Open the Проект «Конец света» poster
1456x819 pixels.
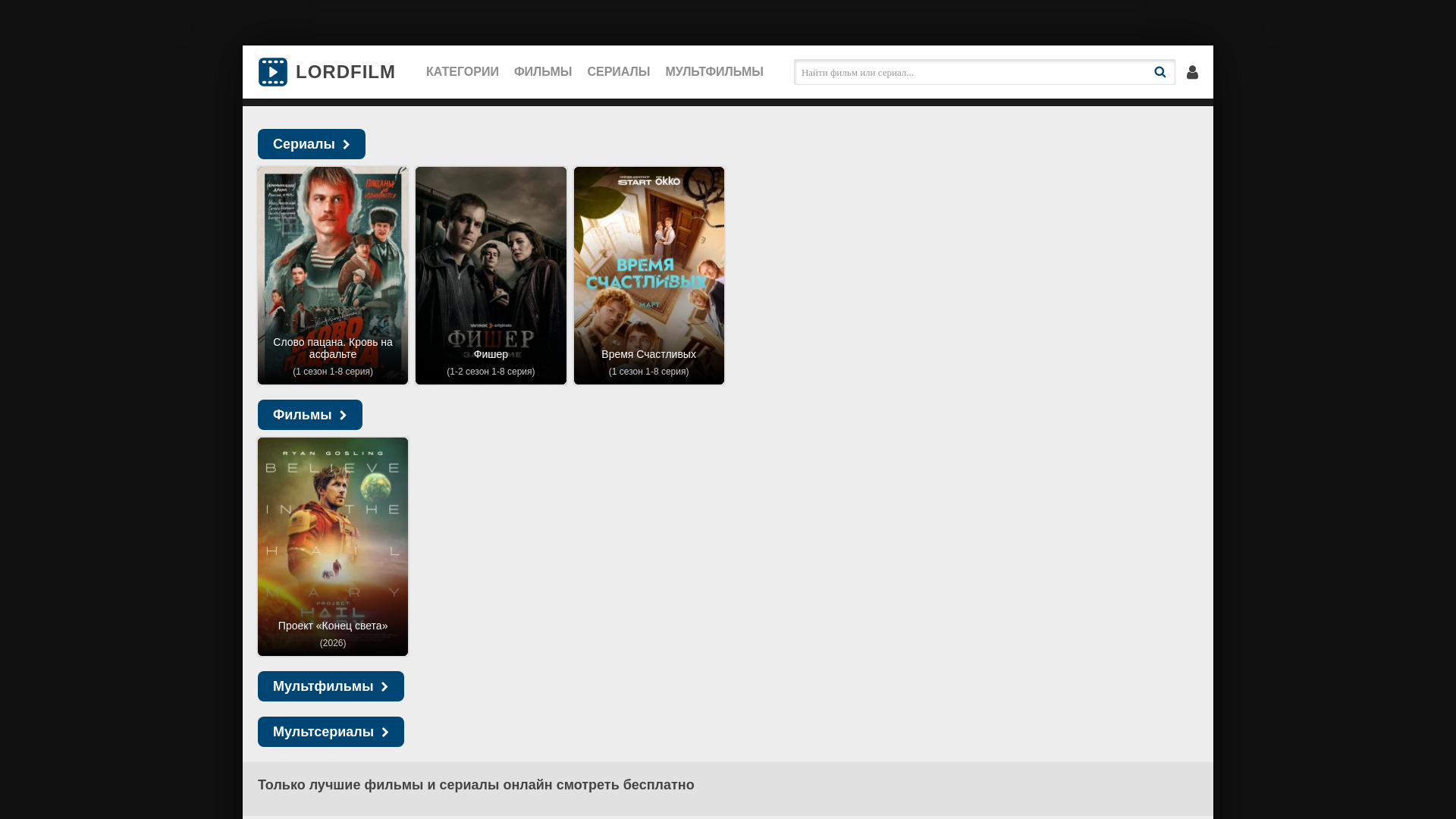(x=333, y=547)
